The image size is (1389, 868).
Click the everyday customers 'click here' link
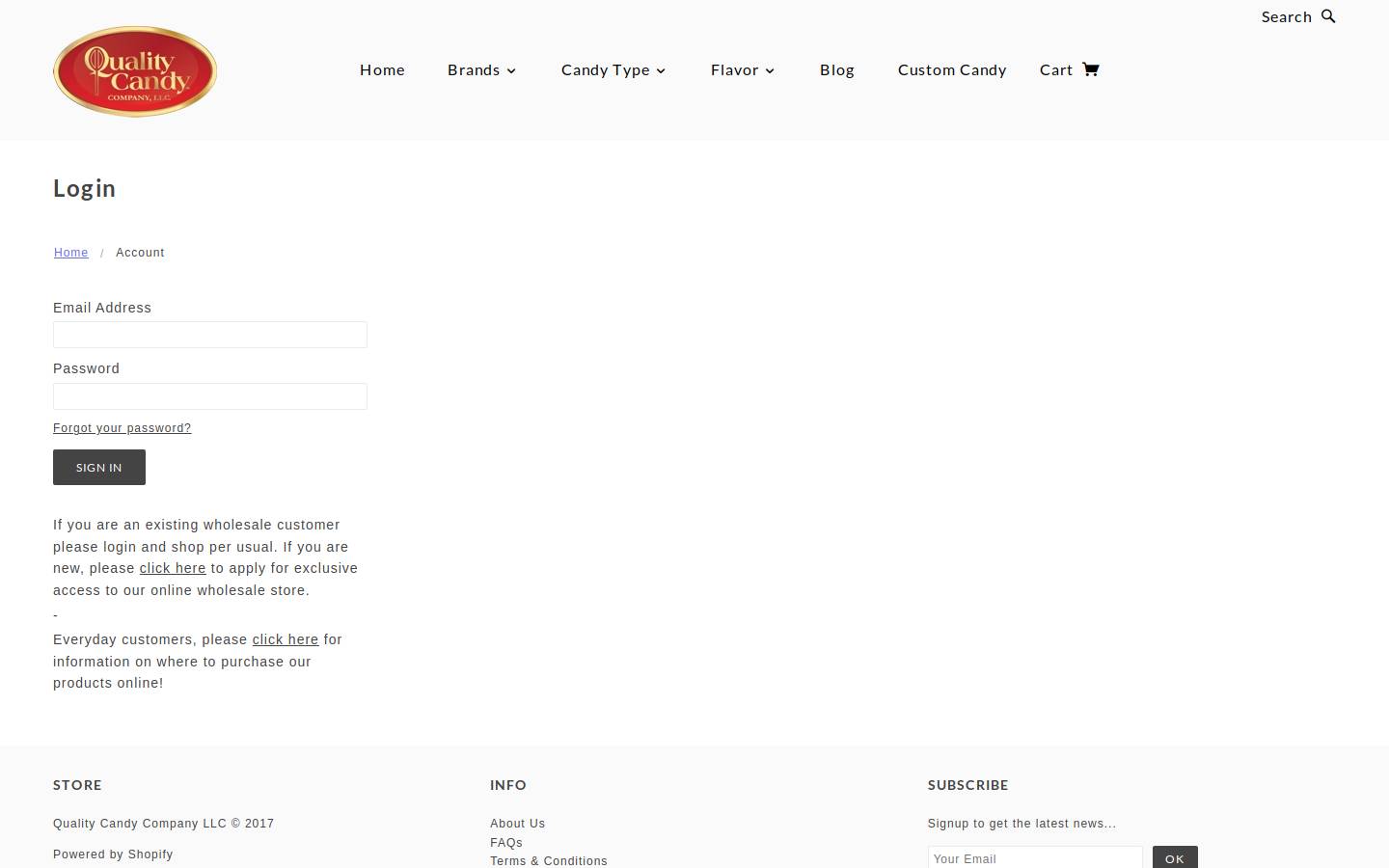tap(286, 639)
